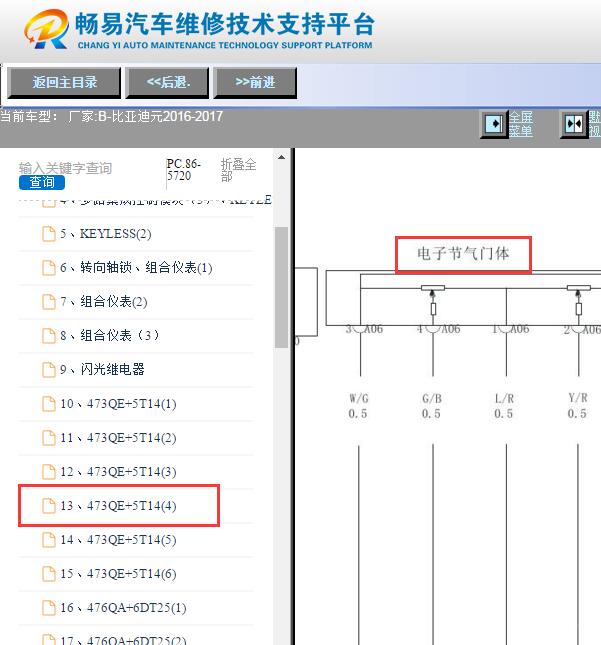Open tree item 13、473QE+5T14(4)
601x645 pixels.
(118, 506)
